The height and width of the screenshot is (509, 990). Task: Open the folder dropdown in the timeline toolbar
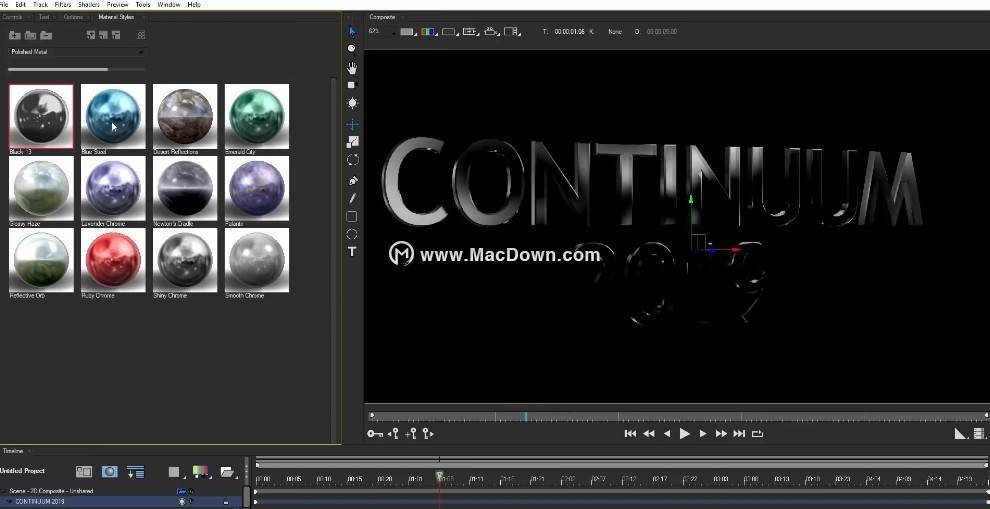click(227, 472)
